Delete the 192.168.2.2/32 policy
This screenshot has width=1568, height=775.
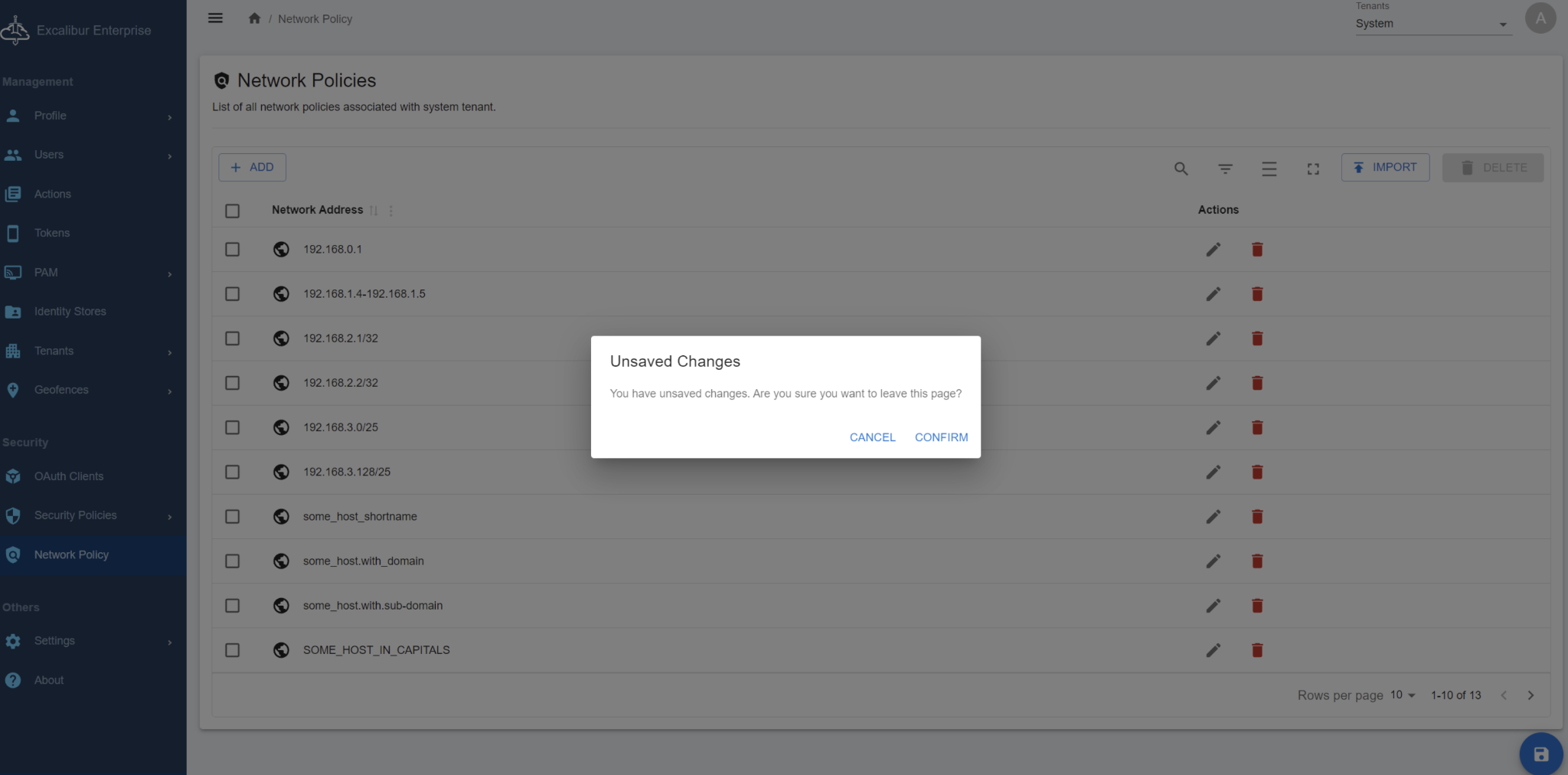tap(1257, 383)
